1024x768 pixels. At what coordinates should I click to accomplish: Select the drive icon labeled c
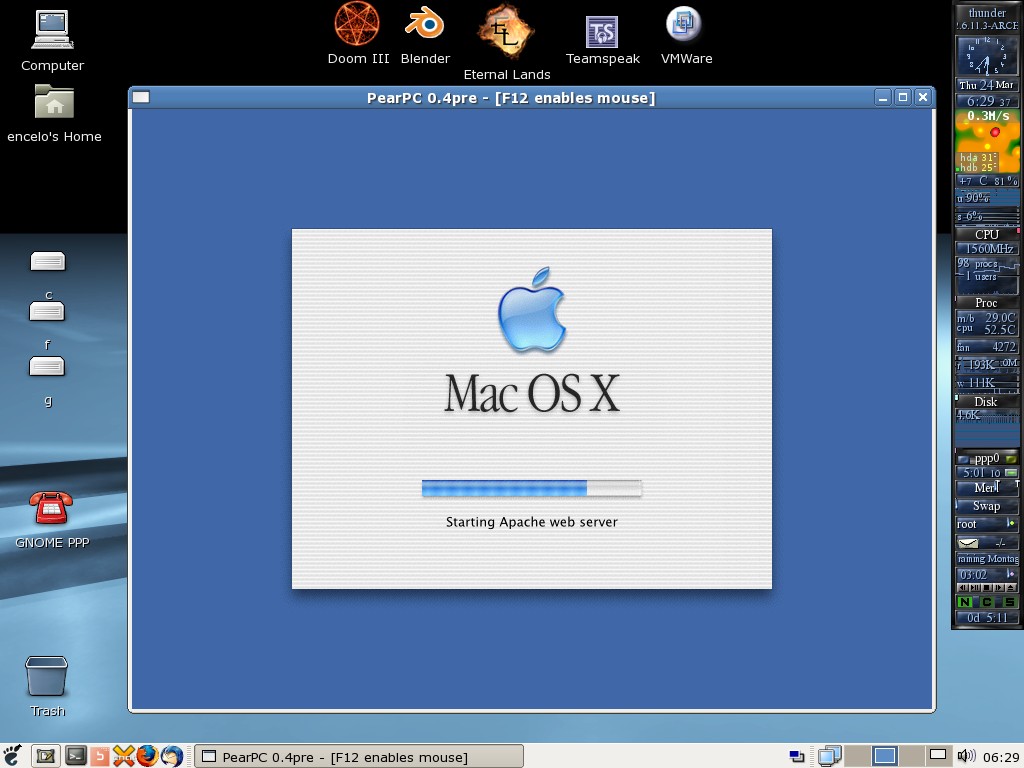click(x=48, y=261)
